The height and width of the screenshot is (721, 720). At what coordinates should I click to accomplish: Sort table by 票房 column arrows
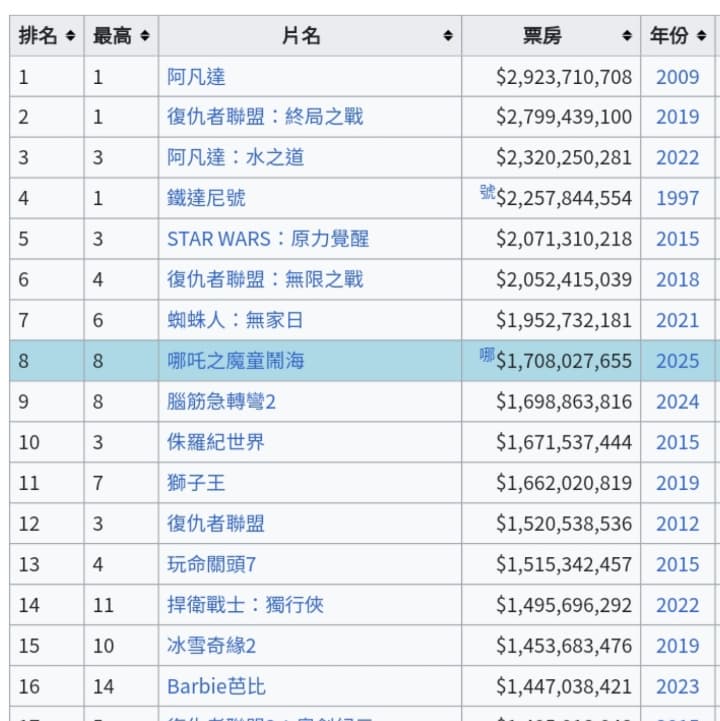pyautogui.click(x=627, y=35)
